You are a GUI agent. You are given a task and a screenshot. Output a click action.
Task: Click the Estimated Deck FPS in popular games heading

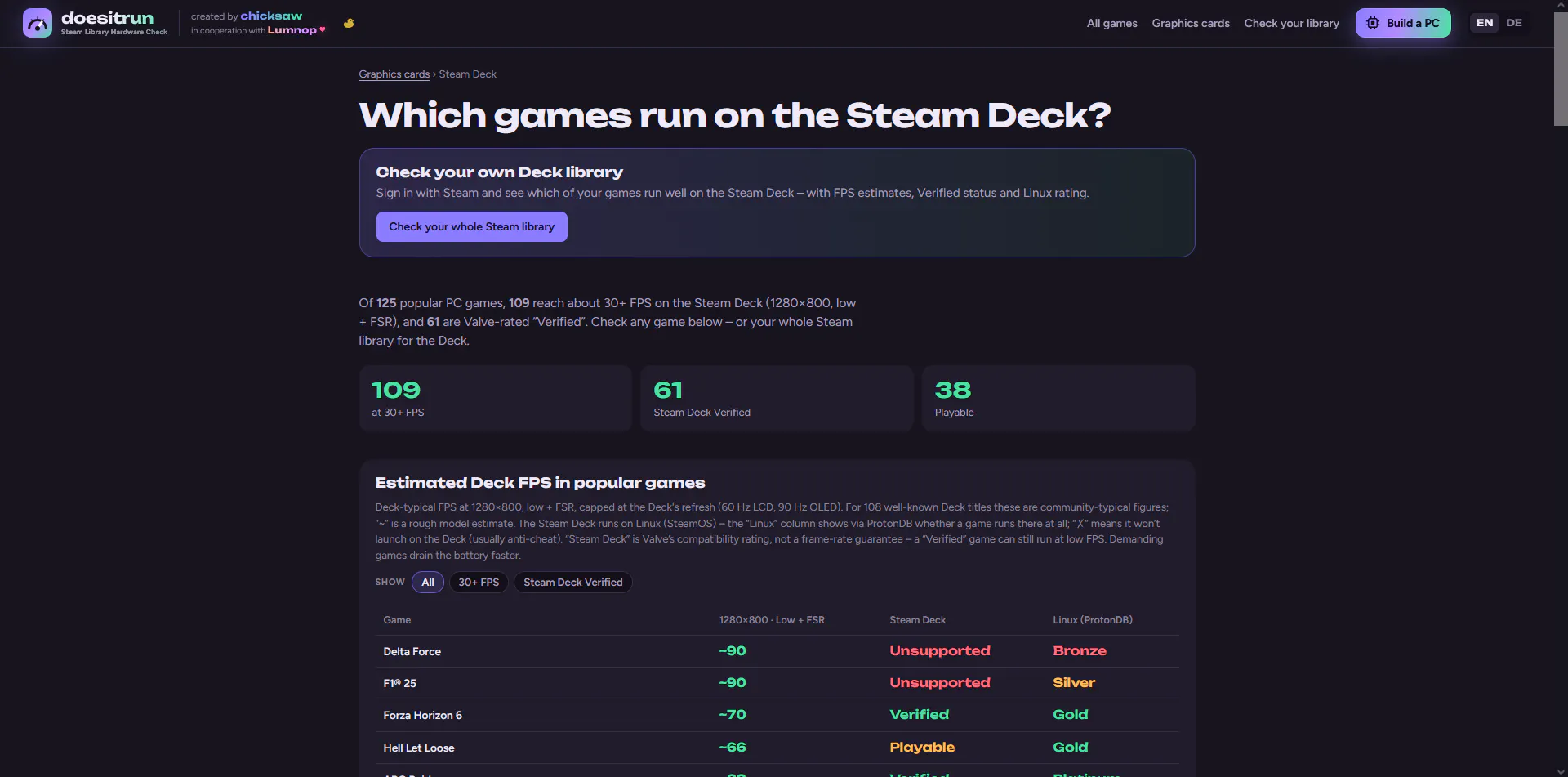tap(540, 483)
